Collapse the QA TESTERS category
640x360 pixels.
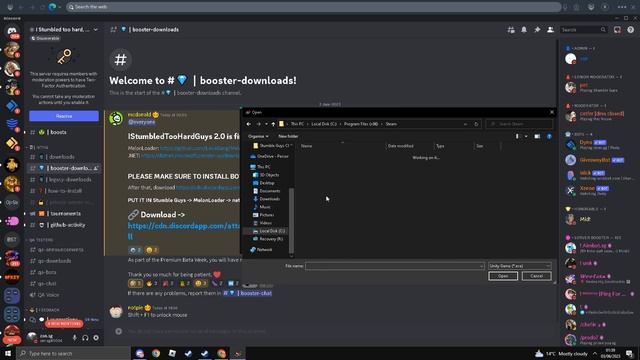(x=40, y=240)
